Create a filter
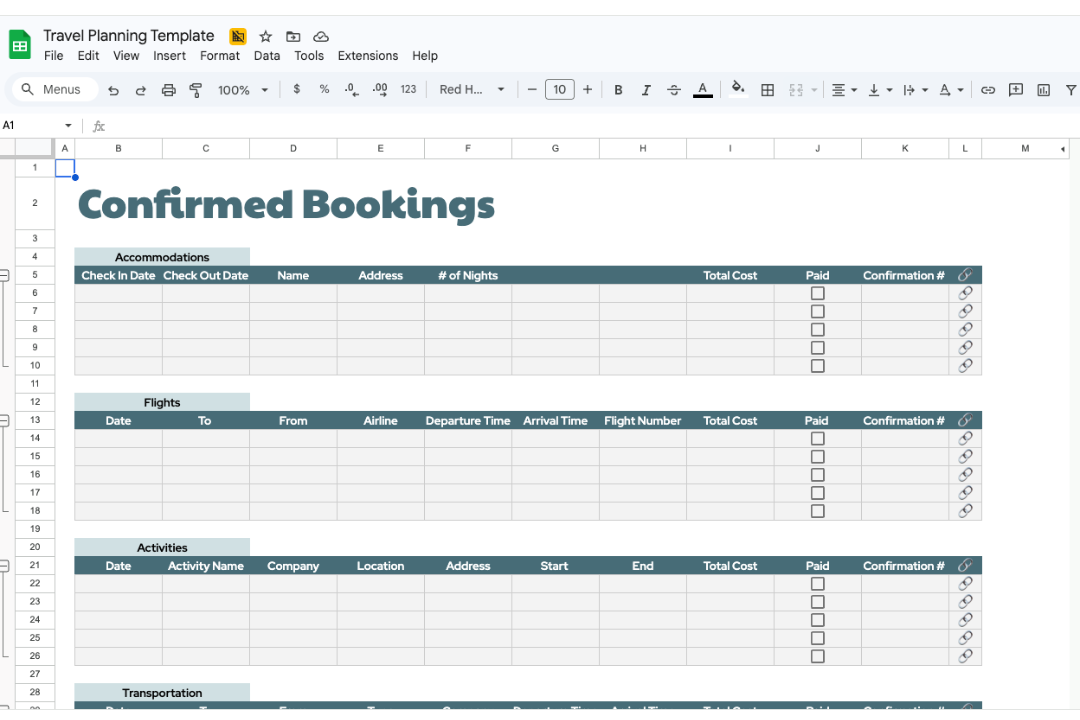 (1071, 89)
